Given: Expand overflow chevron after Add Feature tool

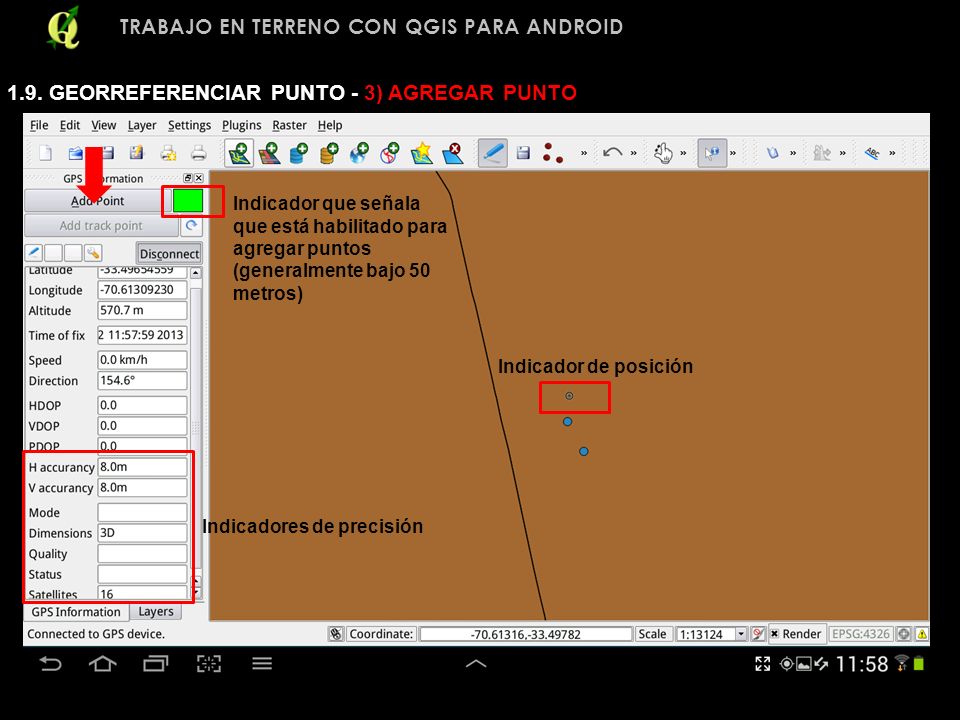Looking at the screenshot, I should pyautogui.click(x=584, y=153).
